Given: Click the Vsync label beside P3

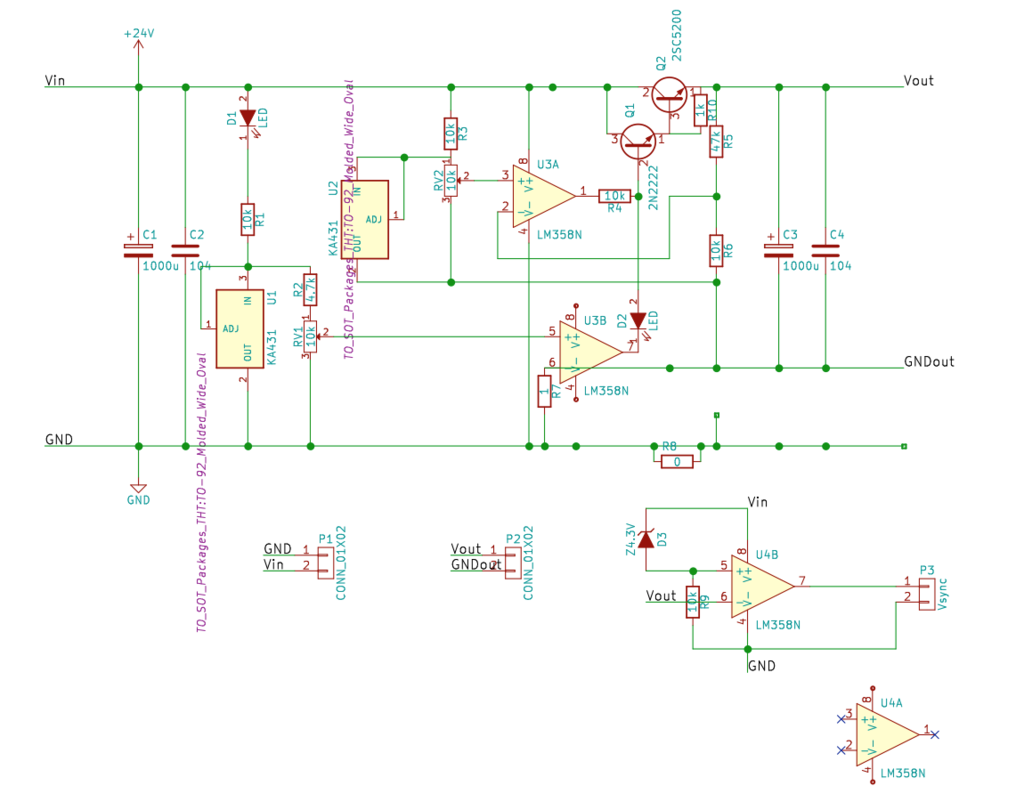Looking at the screenshot, I should [x=942, y=594].
